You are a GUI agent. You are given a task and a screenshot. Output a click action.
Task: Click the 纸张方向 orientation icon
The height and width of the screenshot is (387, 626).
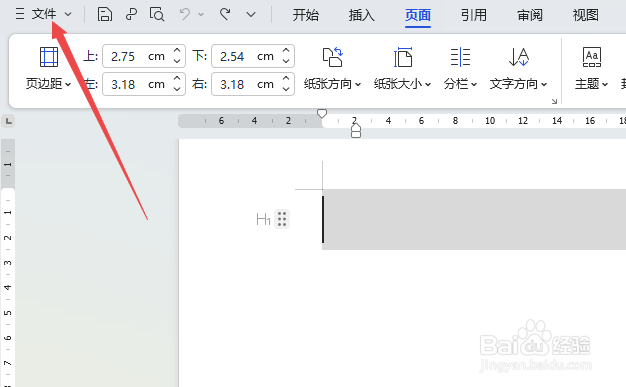click(x=333, y=57)
